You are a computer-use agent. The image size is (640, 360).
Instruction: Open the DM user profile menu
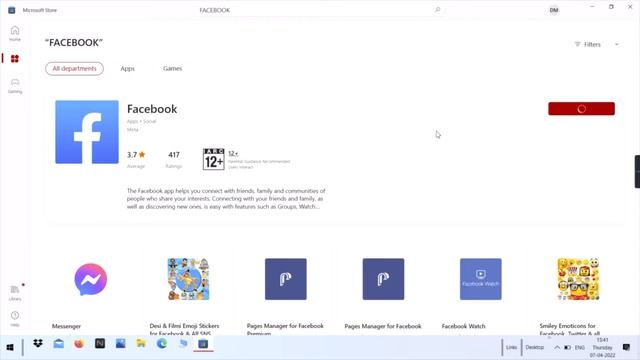click(x=554, y=10)
